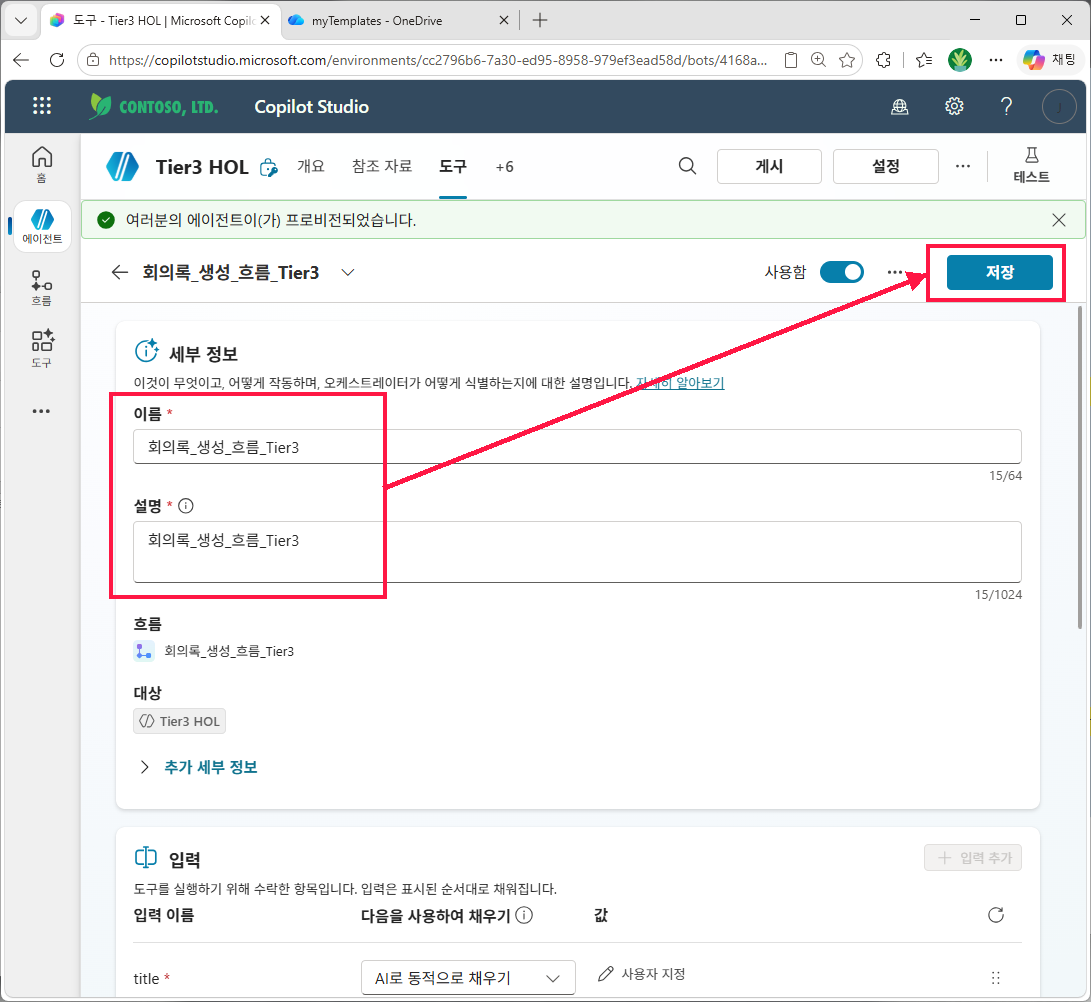
Task: Click the agent edit icon next to Tier3 HOL
Action: [x=268, y=168]
